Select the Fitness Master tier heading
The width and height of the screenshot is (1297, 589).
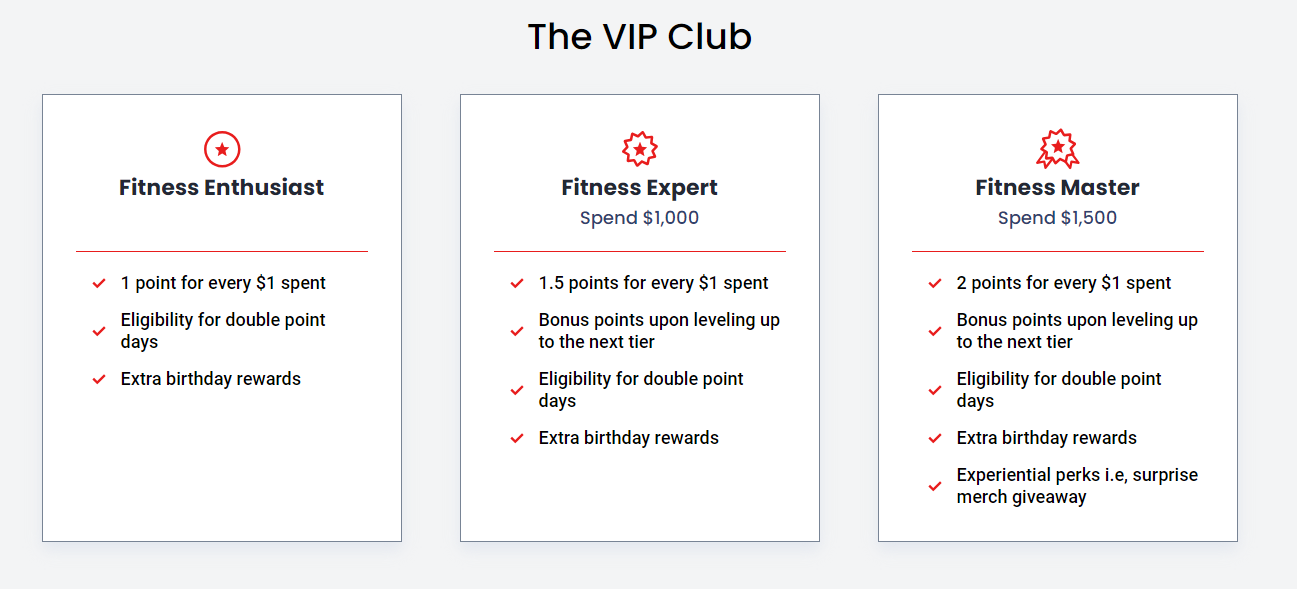click(1058, 187)
